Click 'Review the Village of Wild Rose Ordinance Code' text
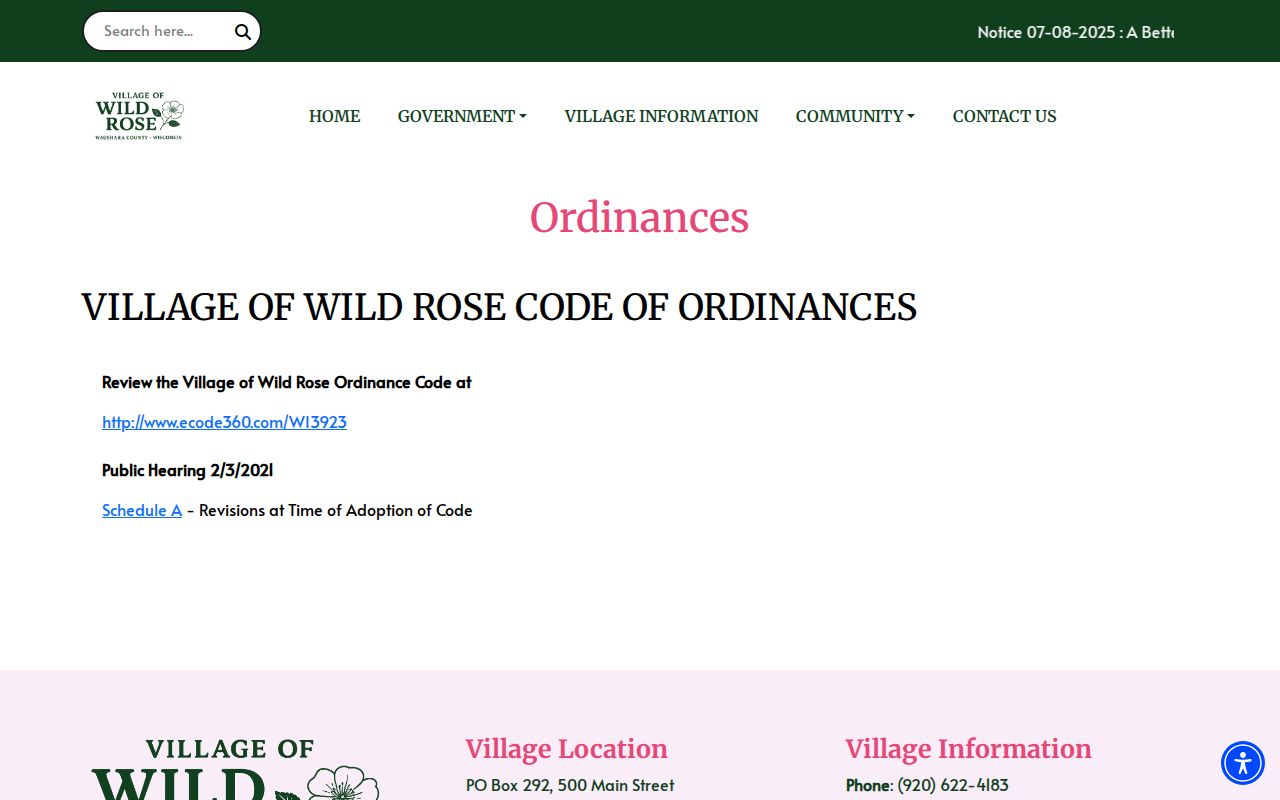This screenshot has height=800, width=1280. point(287,382)
